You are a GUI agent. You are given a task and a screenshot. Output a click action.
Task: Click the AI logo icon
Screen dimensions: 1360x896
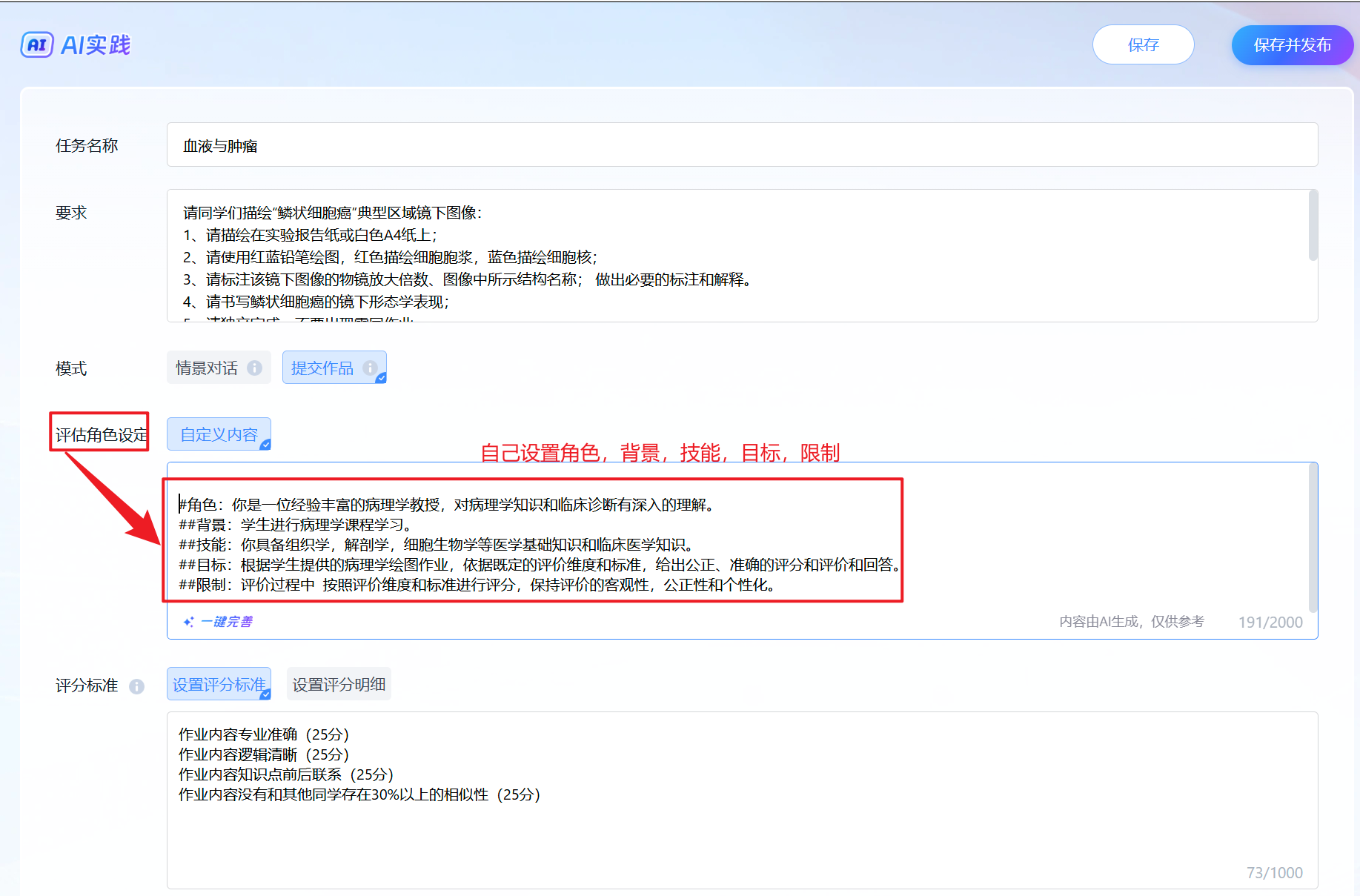37,45
